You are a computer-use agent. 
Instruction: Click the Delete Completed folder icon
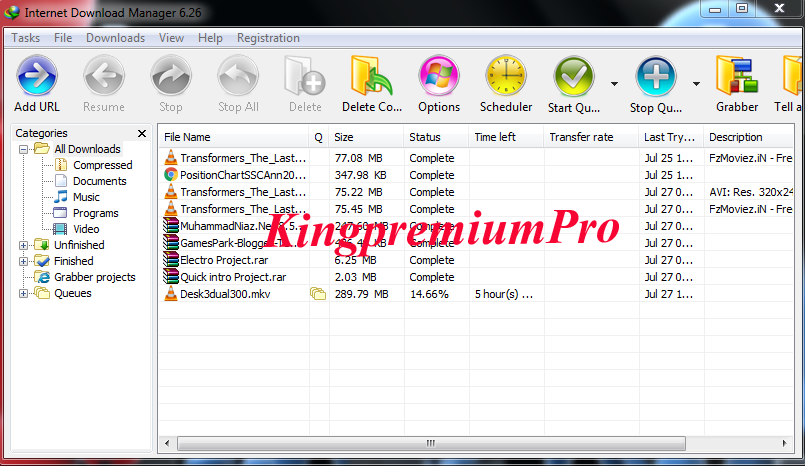tap(372, 76)
